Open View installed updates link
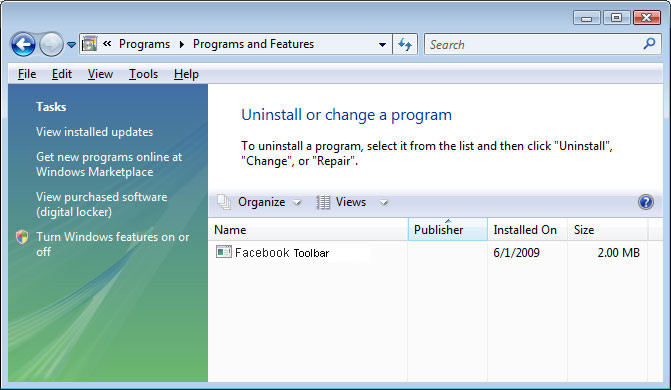 [94, 132]
